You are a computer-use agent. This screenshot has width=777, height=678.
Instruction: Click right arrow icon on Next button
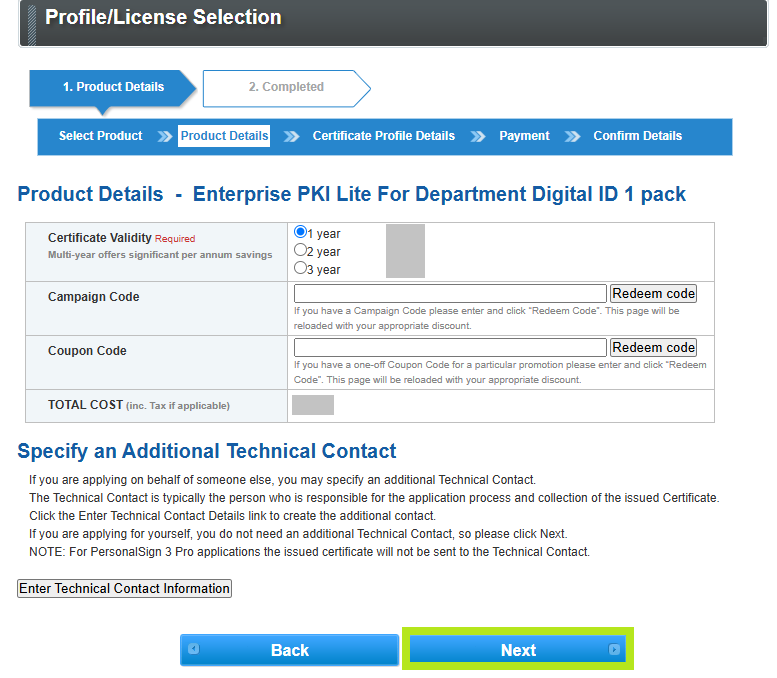coord(614,650)
